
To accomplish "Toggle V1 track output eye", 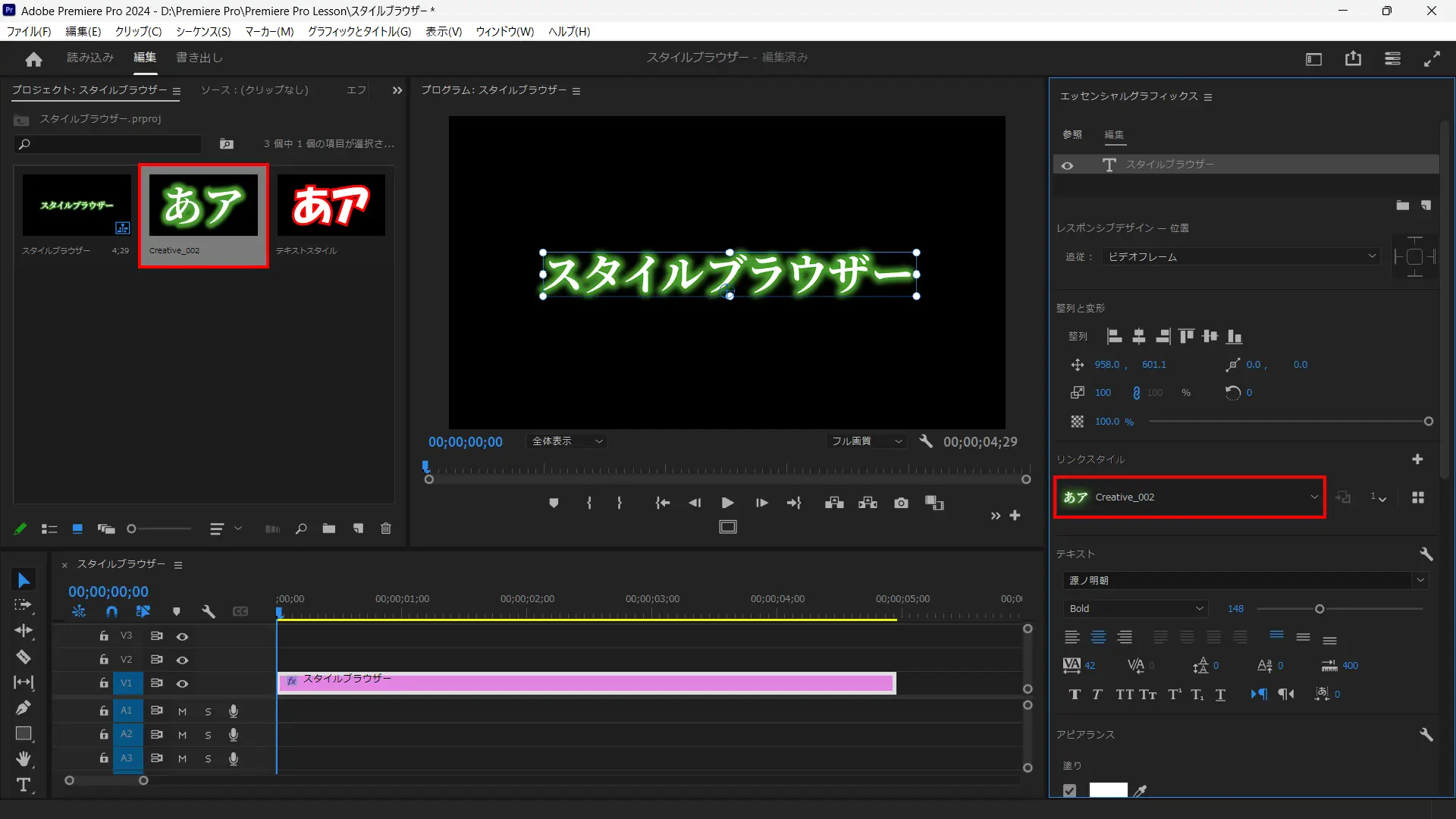I will coord(182,683).
